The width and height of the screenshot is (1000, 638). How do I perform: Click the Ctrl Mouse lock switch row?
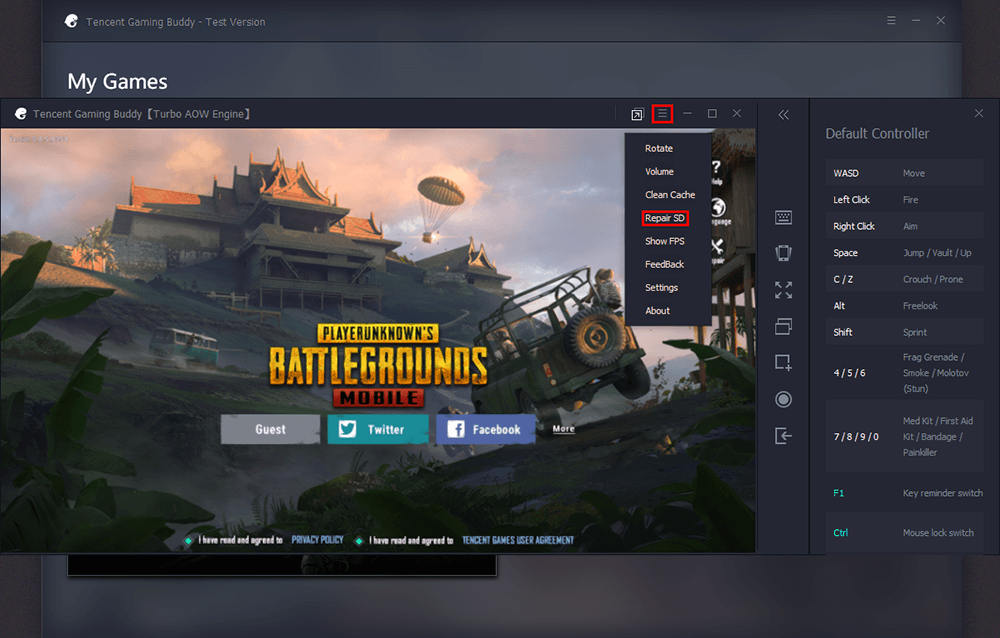coord(904,533)
